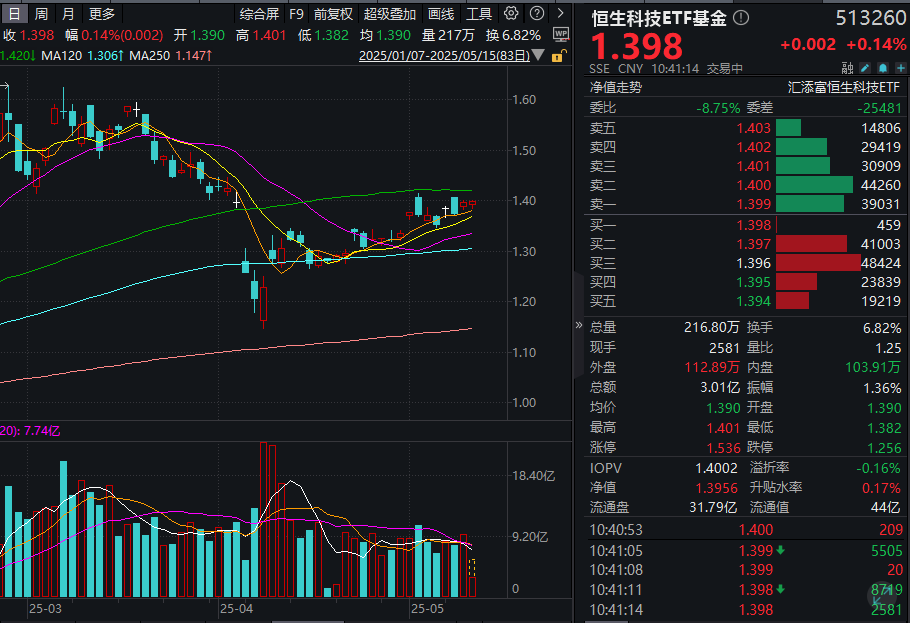This screenshot has height=623, width=910.
Task: Toggle the padlock near the date range
Action: coord(556,56)
